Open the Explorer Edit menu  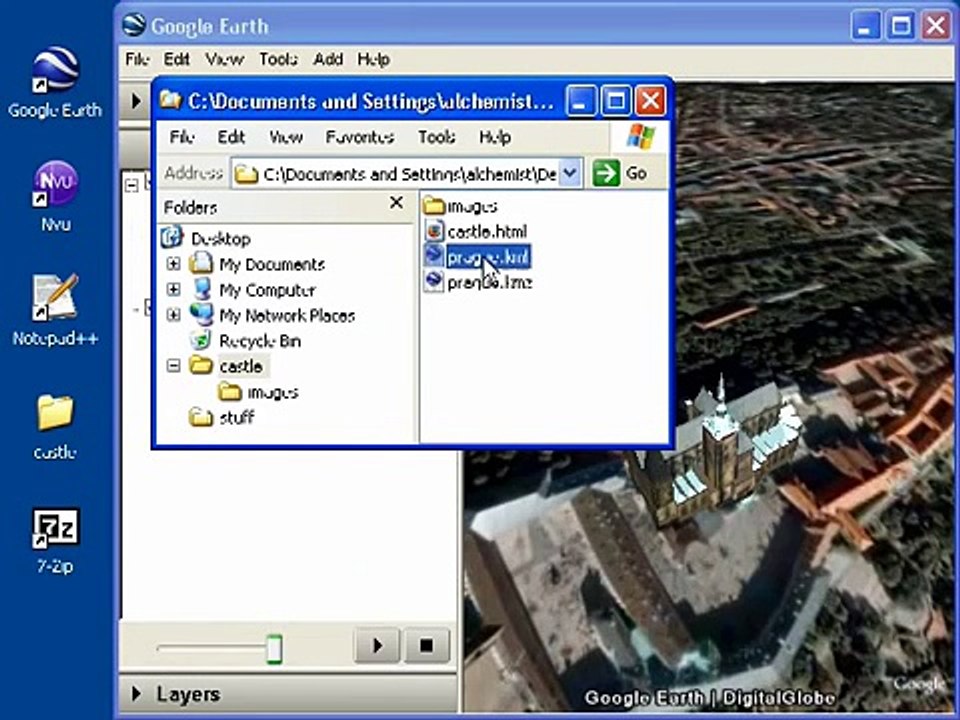pos(231,137)
